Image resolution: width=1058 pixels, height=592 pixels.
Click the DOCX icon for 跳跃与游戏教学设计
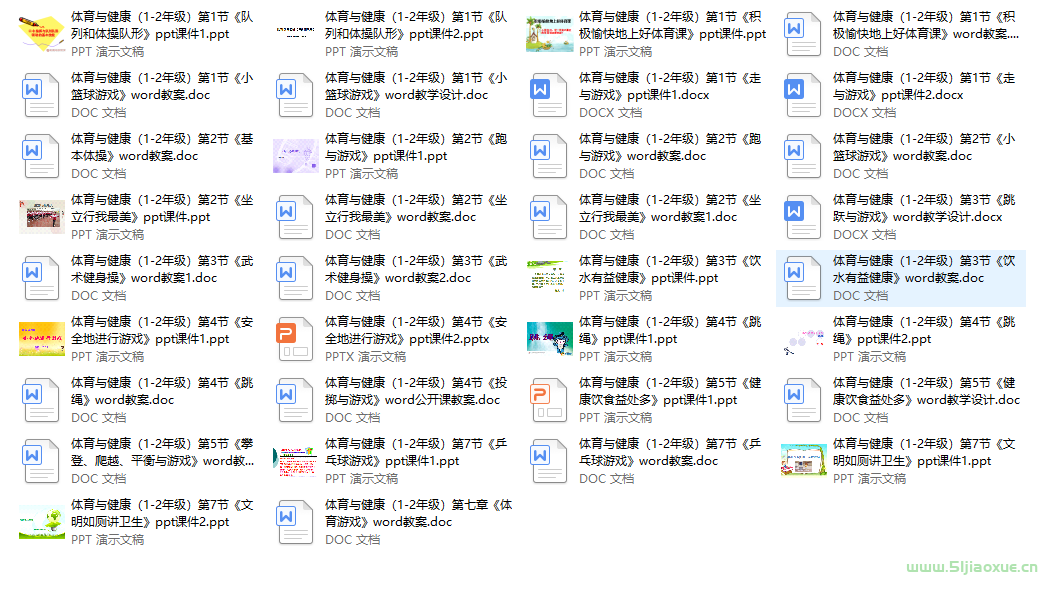tap(803, 216)
